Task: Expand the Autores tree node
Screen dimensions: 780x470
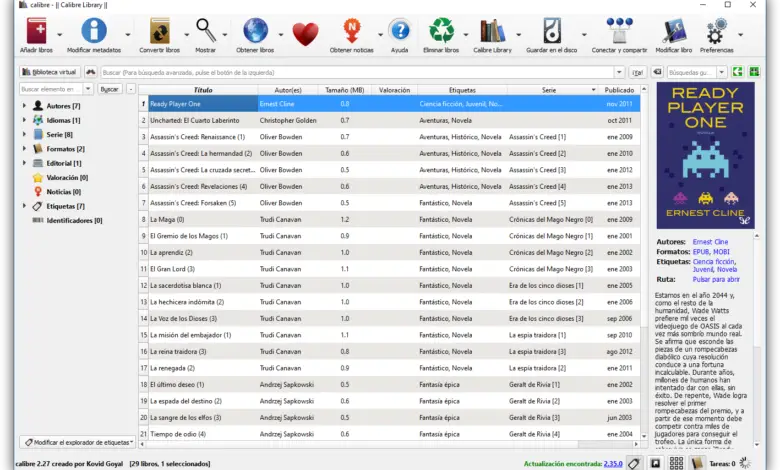Action: [x=24, y=105]
